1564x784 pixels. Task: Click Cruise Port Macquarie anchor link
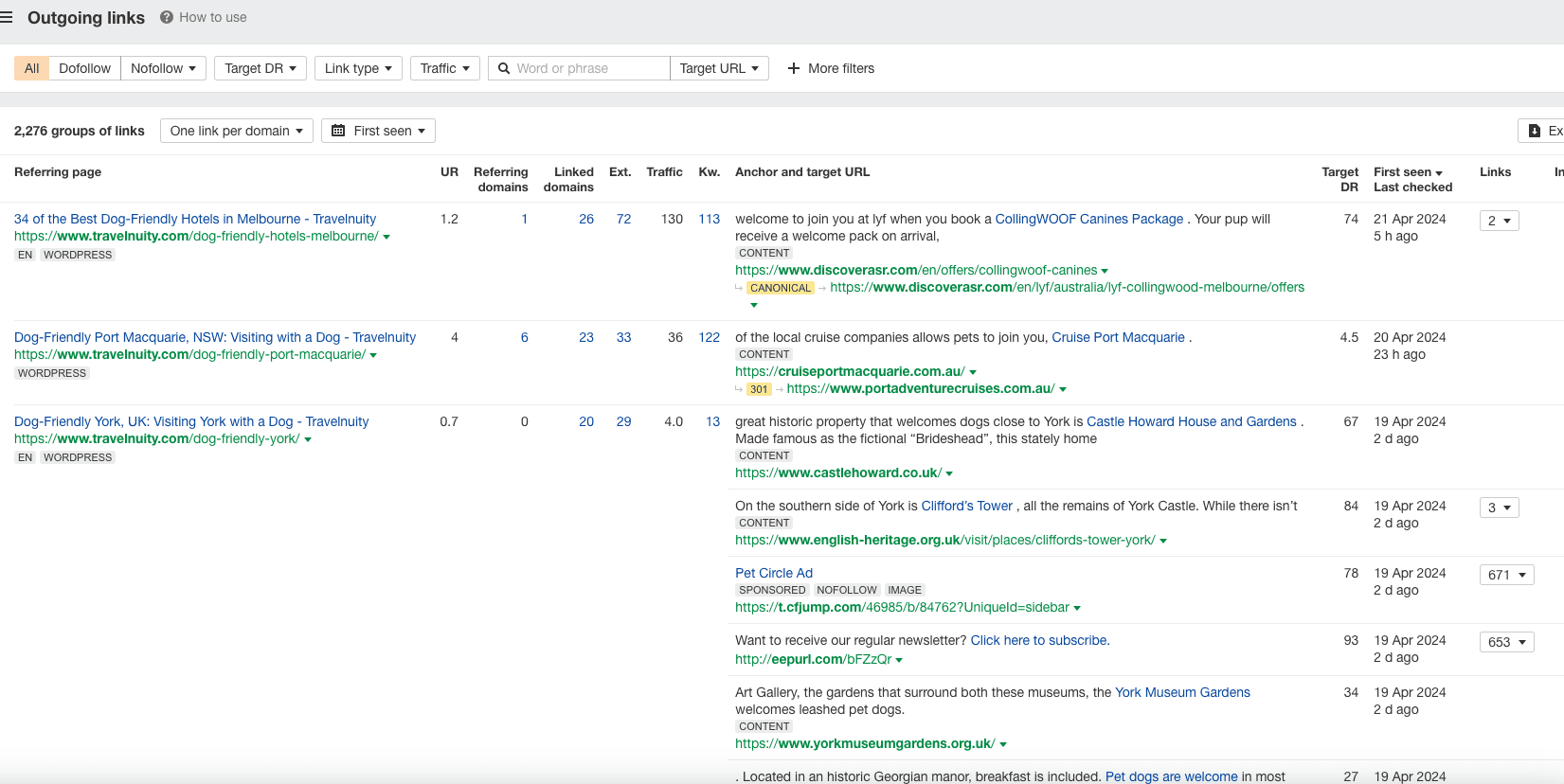point(1118,337)
